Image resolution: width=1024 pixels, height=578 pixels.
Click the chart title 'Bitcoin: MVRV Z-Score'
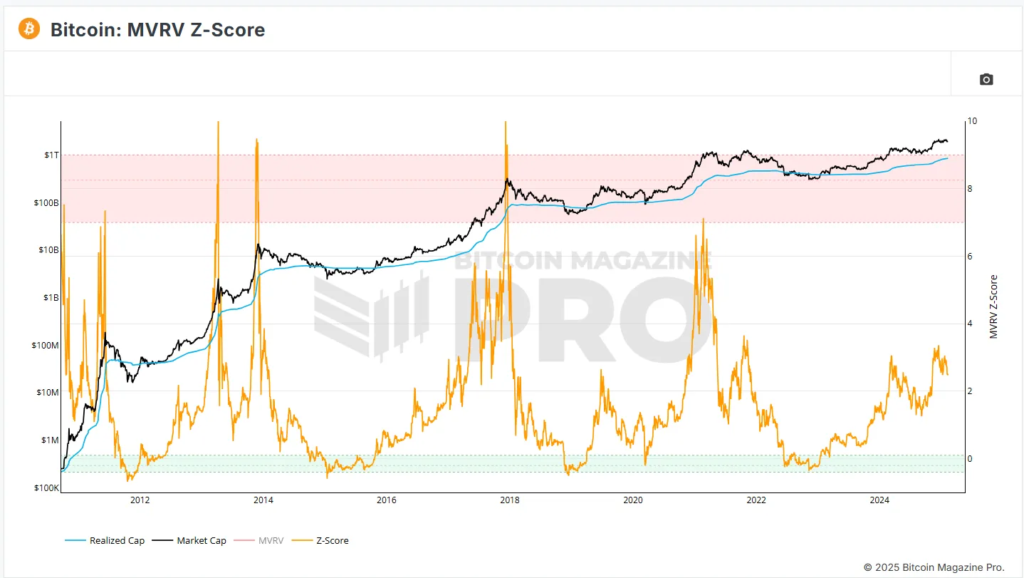[x=157, y=29]
